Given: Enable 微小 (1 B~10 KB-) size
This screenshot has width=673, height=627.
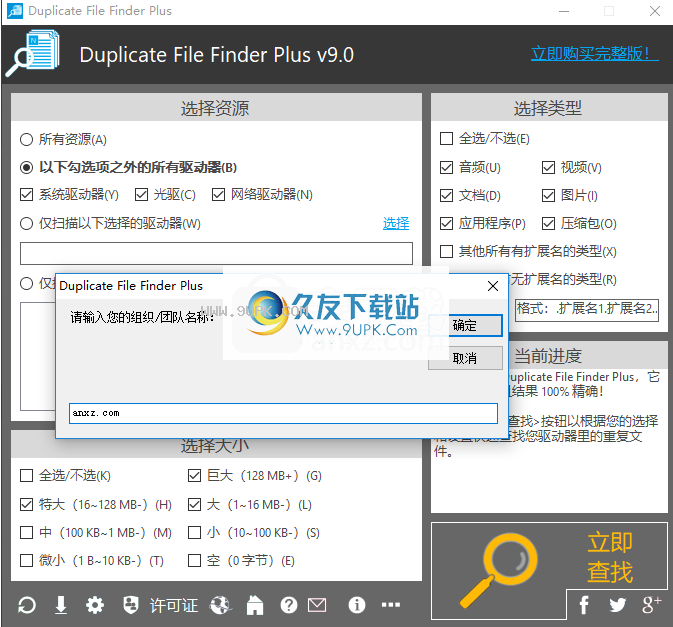Looking at the screenshot, I should tap(27, 560).
